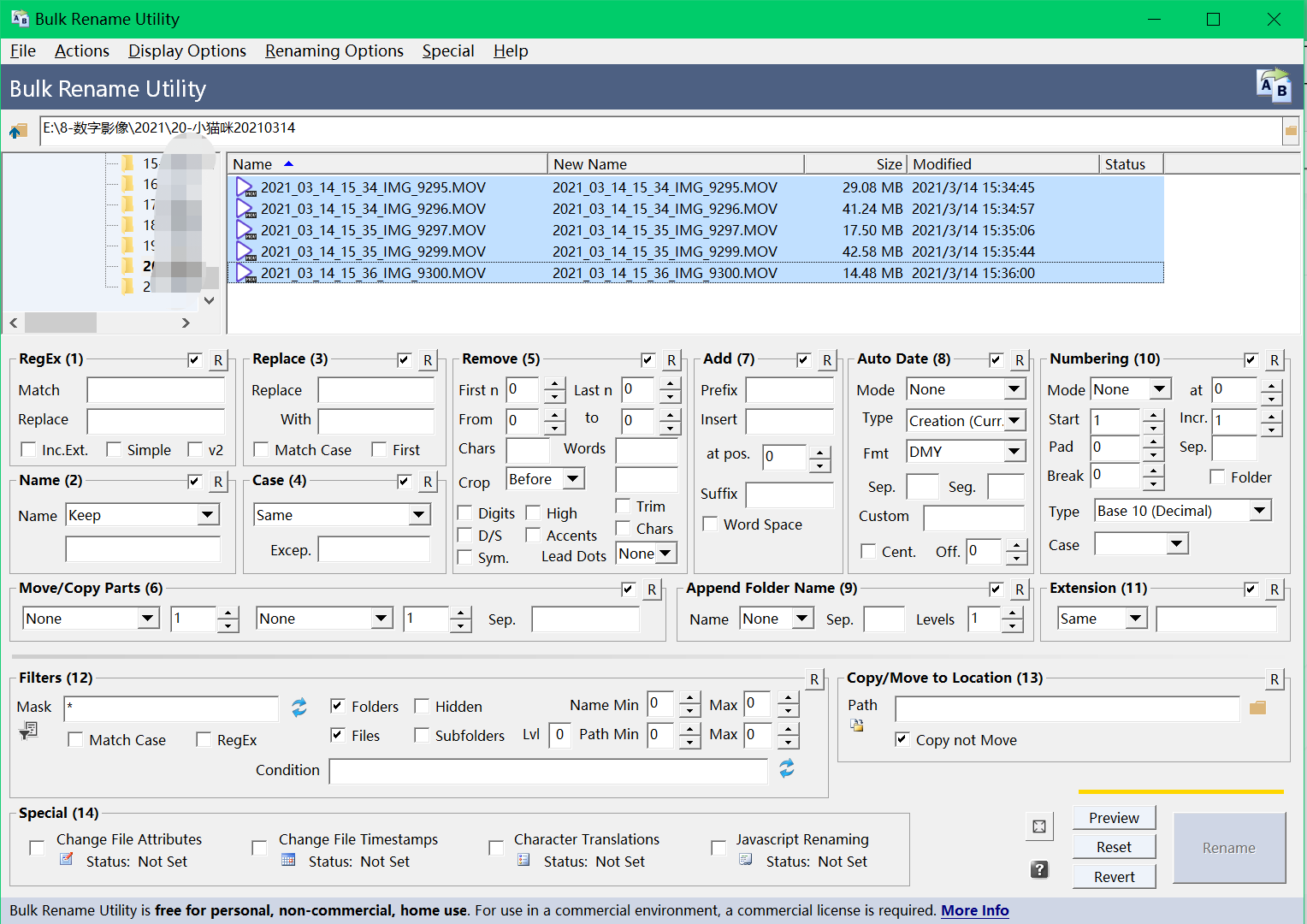Enable the Subfolders filter checkbox
This screenshot has height=924, width=1307.
click(422, 735)
